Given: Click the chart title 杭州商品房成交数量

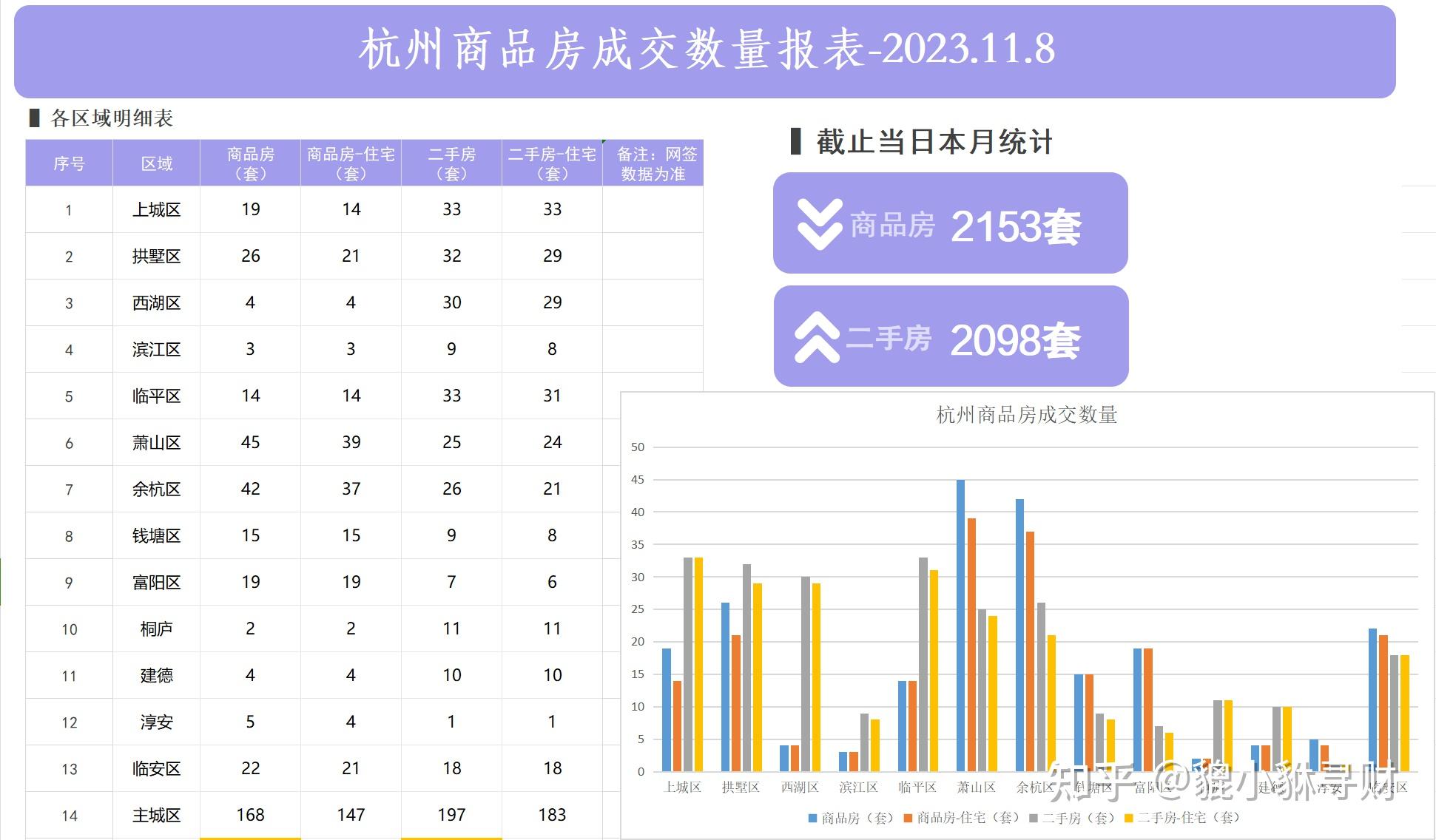Looking at the screenshot, I should click(x=1027, y=415).
